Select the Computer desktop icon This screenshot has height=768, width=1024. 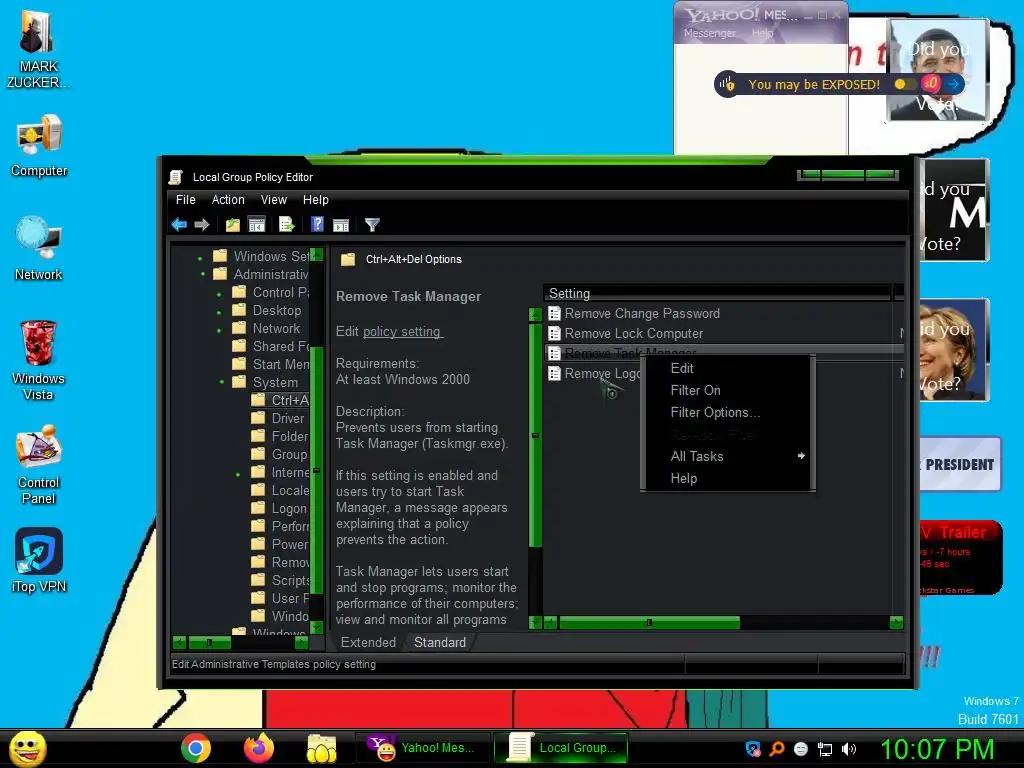click(x=39, y=146)
